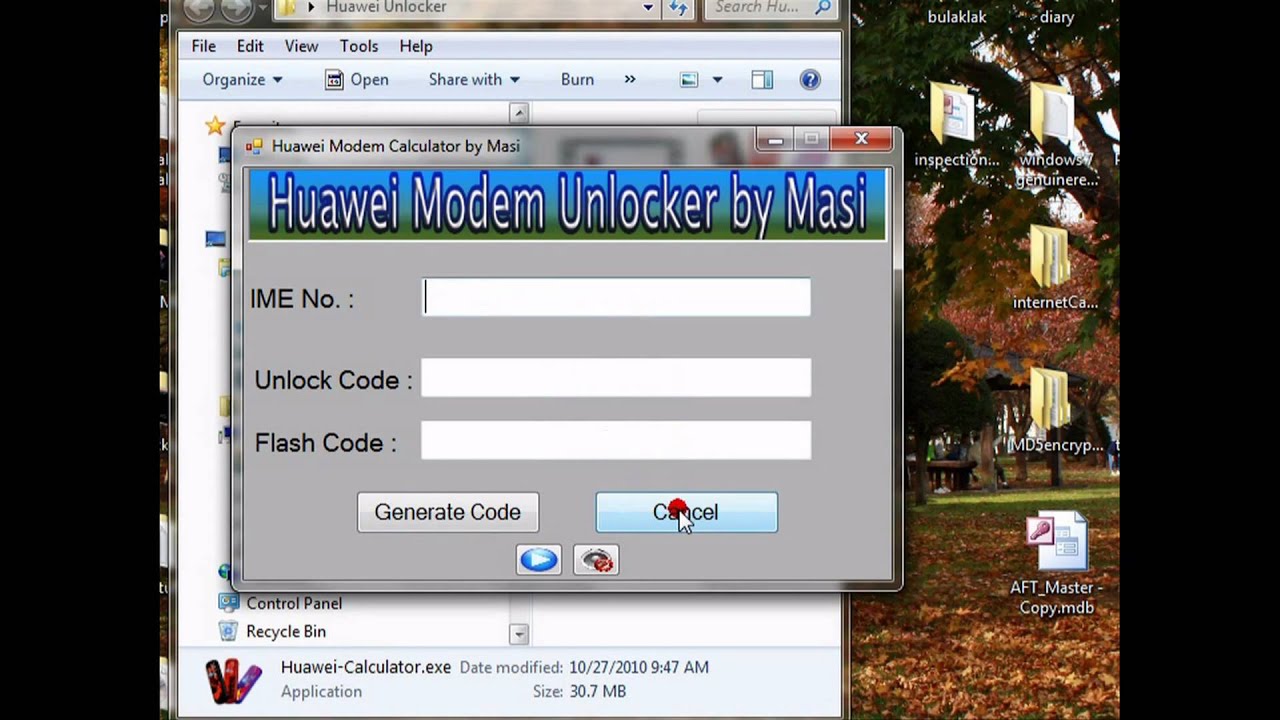1280x720 pixels.
Task: Click the Recycle Bin icon in navigation pane
Action: [229, 631]
